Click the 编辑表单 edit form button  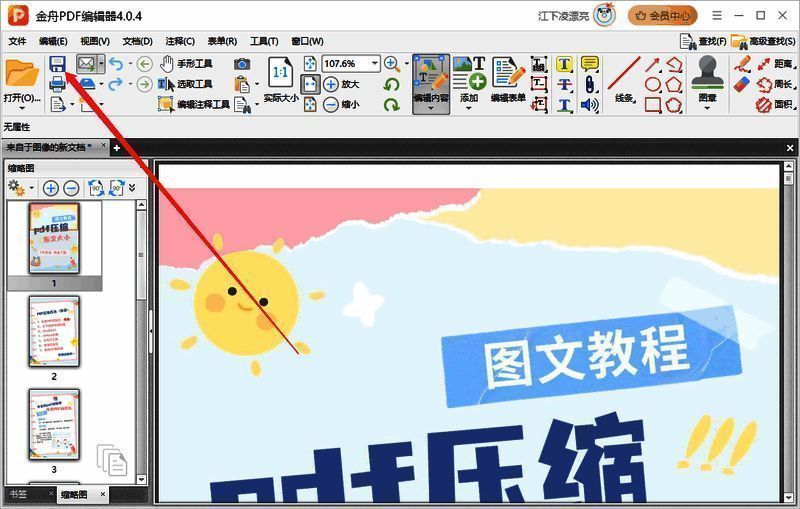[x=508, y=79]
